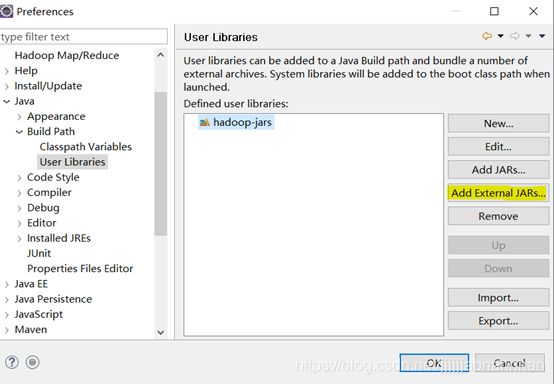Collapse the Java tree node
This screenshot has width=554, height=384.
pos(7,101)
